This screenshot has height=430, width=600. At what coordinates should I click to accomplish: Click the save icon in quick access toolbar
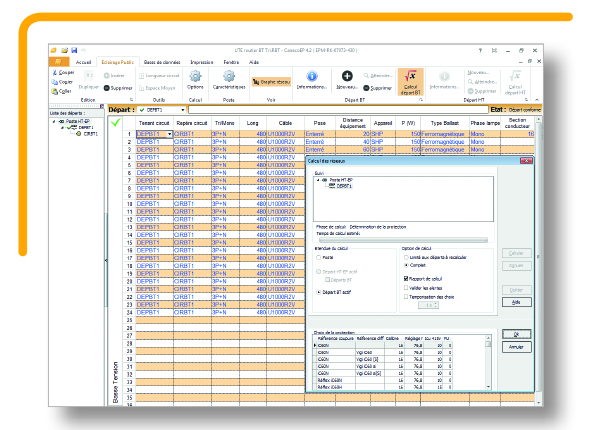pos(74,50)
